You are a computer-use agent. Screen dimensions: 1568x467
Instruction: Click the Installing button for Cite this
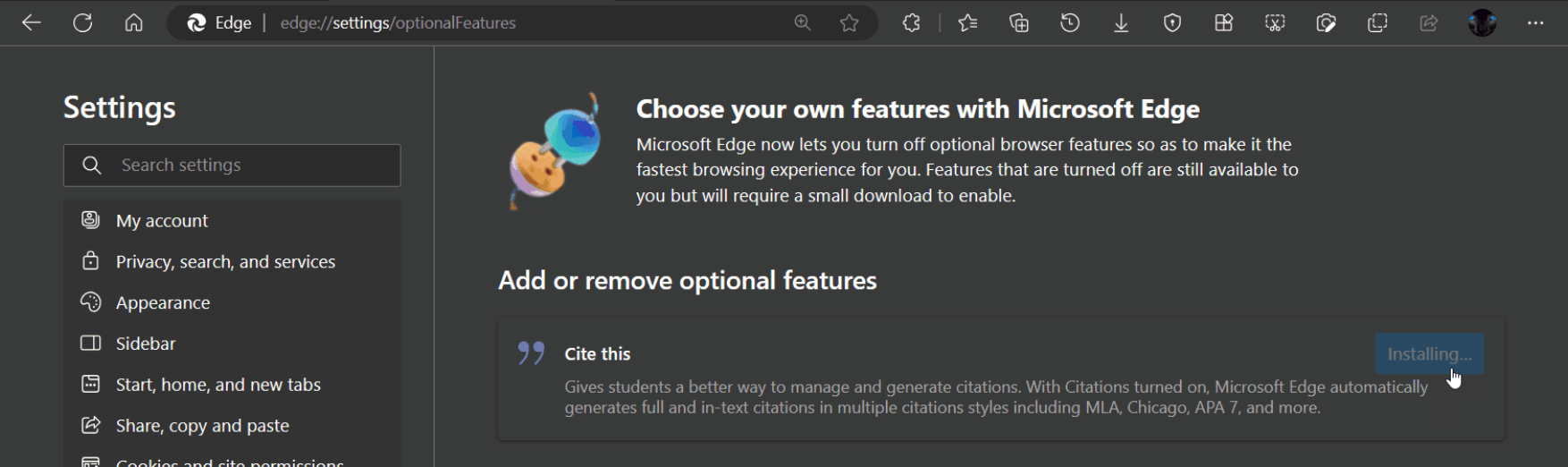(x=1429, y=354)
